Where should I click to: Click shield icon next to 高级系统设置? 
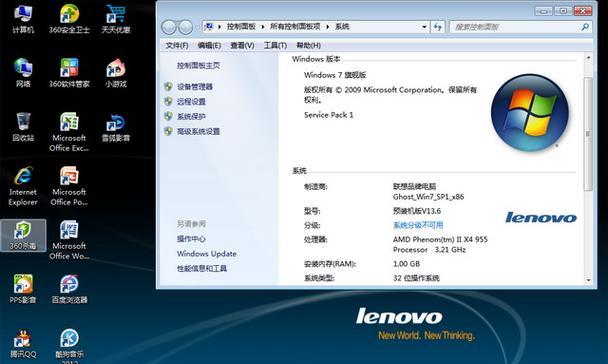168,131
